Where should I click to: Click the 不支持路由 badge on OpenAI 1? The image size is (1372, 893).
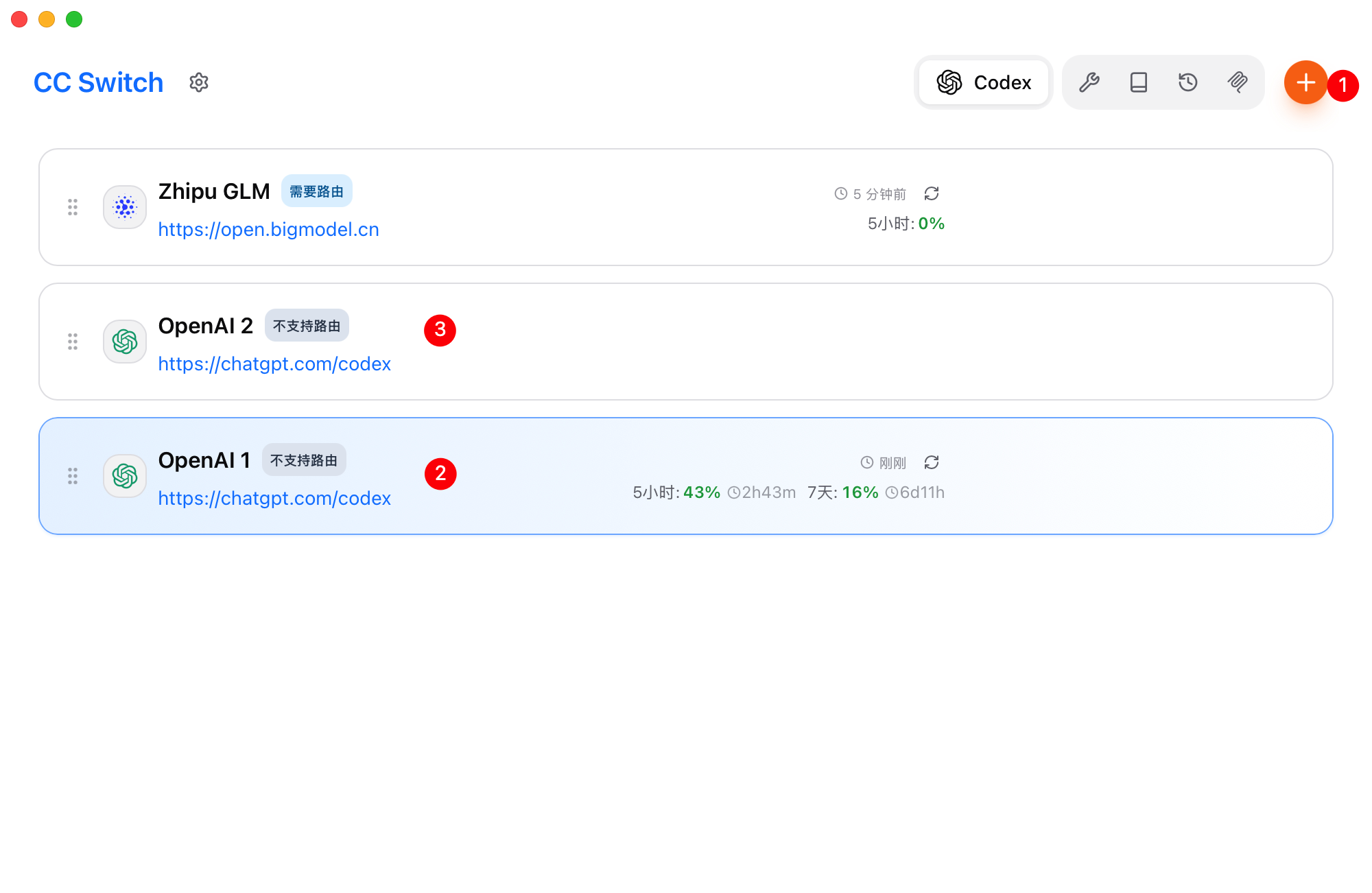click(304, 460)
